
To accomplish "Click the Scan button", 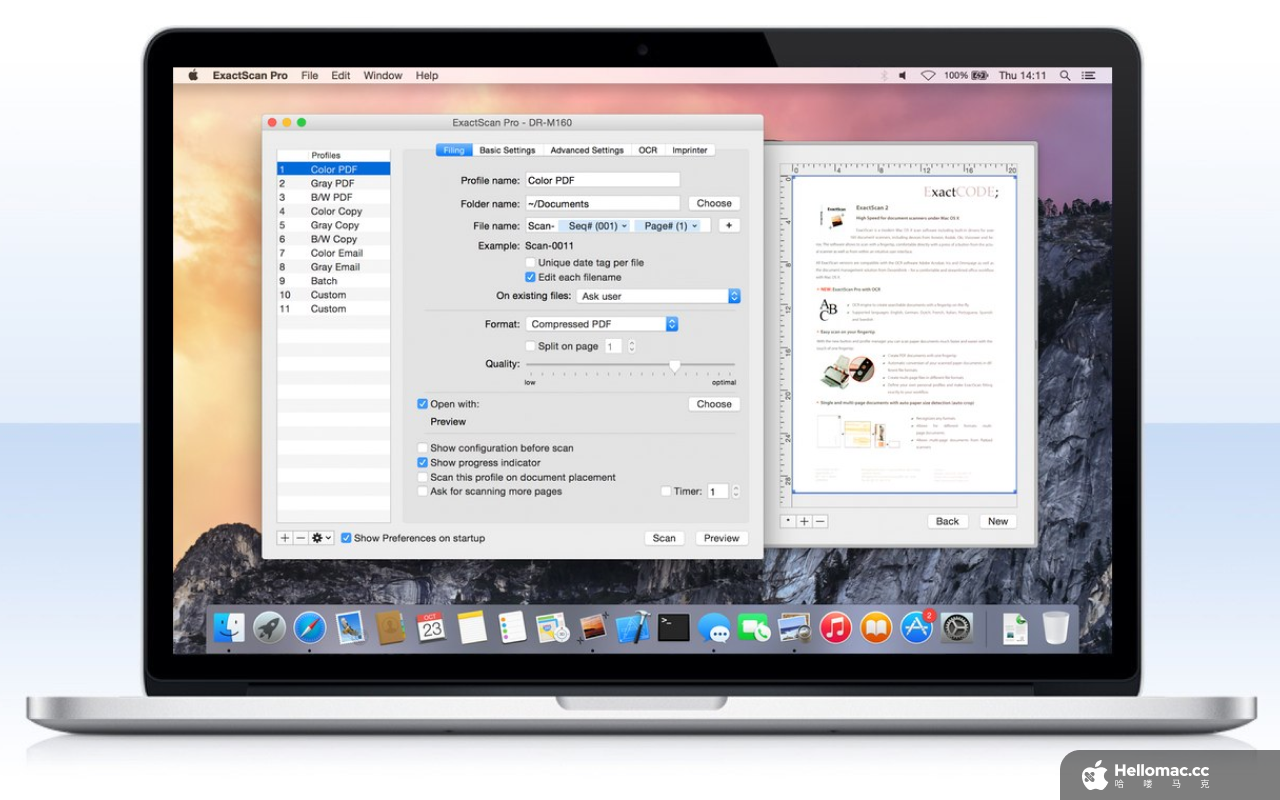I will pos(664,538).
